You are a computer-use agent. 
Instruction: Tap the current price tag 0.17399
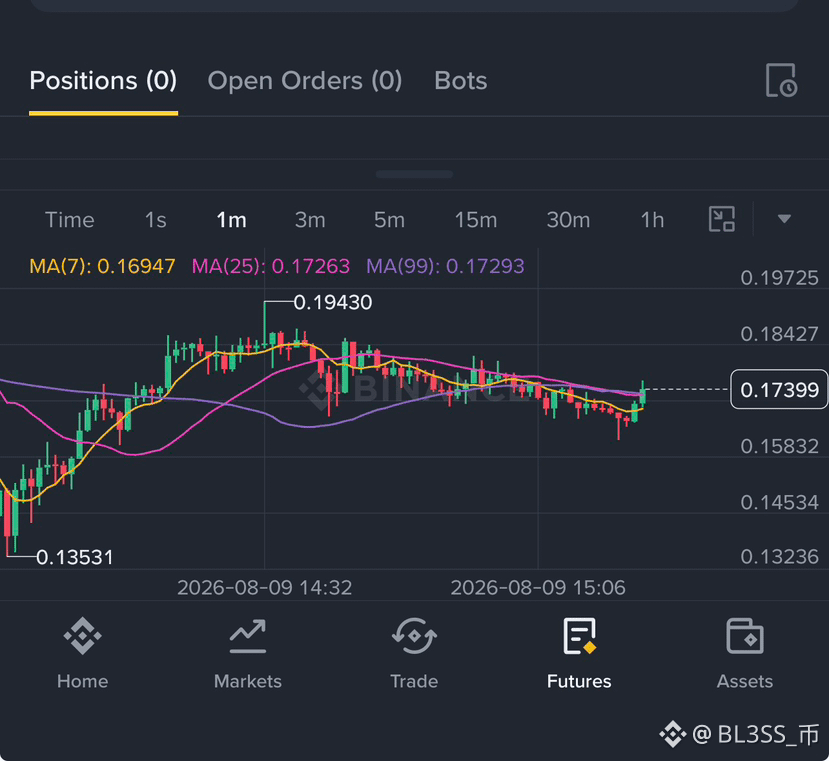coord(779,390)
